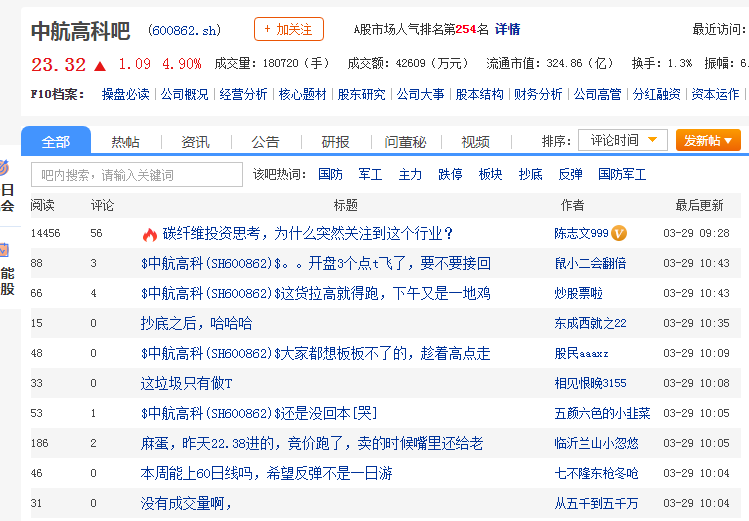Open author profile 鼠小二会翻倍
This screenshot has width=749, height=521.
coord(590,263)
